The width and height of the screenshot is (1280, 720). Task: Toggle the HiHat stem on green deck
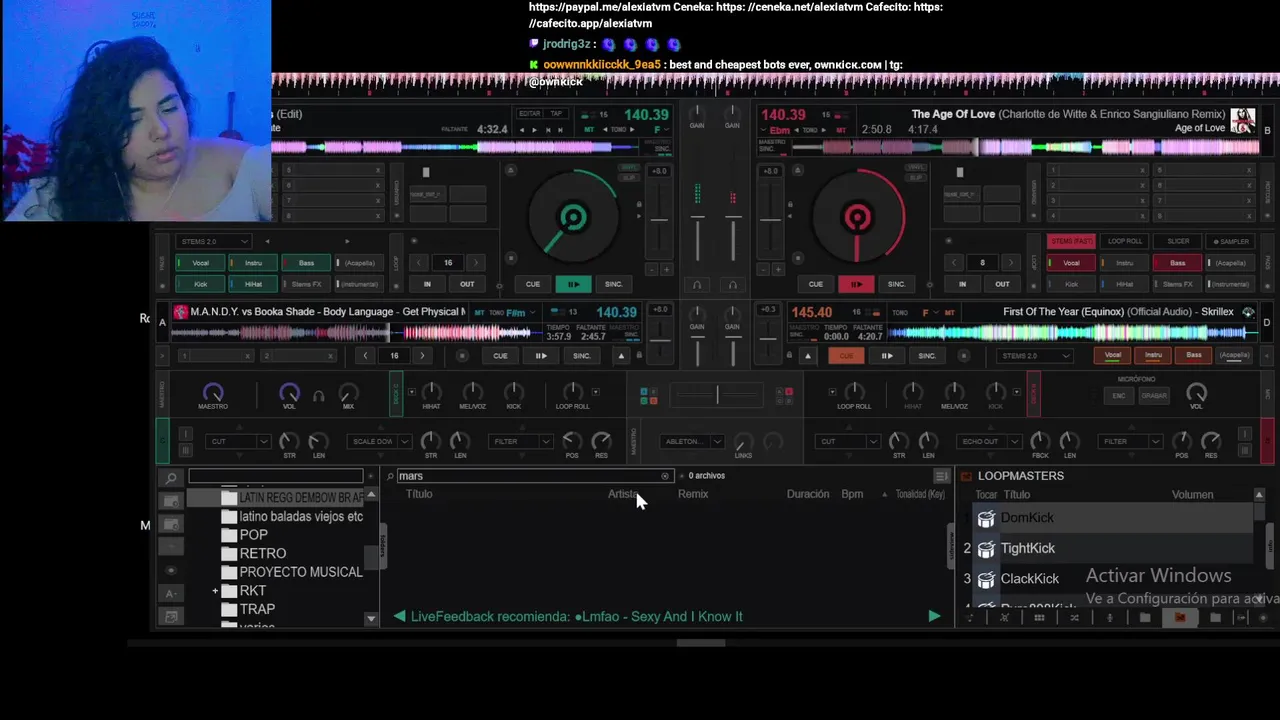[254, 284]
